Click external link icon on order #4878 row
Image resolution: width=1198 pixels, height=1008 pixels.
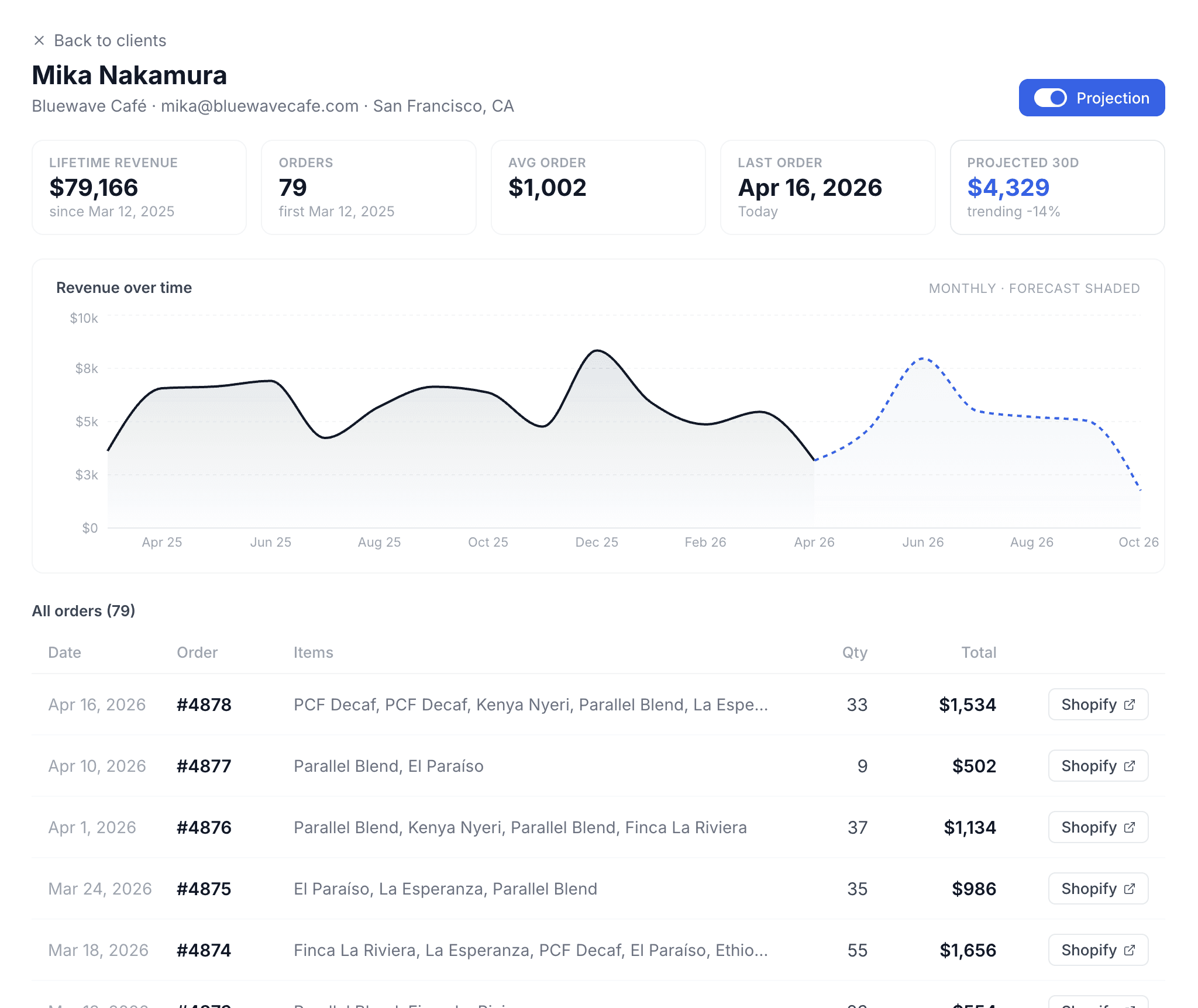pos(1130,705)
